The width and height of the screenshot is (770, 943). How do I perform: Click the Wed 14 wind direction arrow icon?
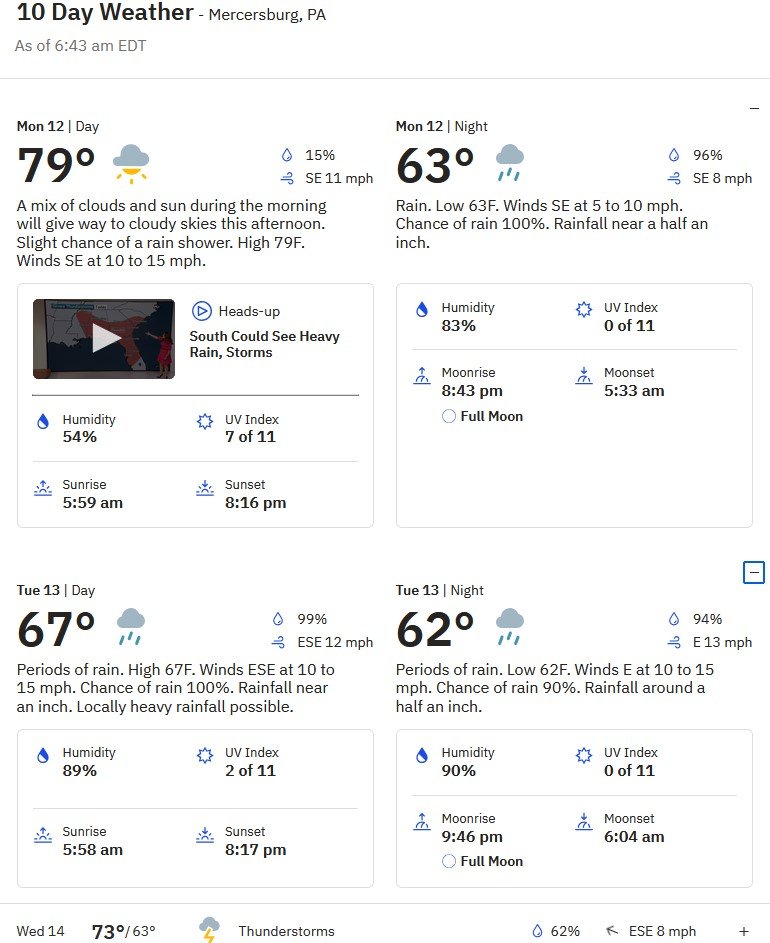pos(612,931)
